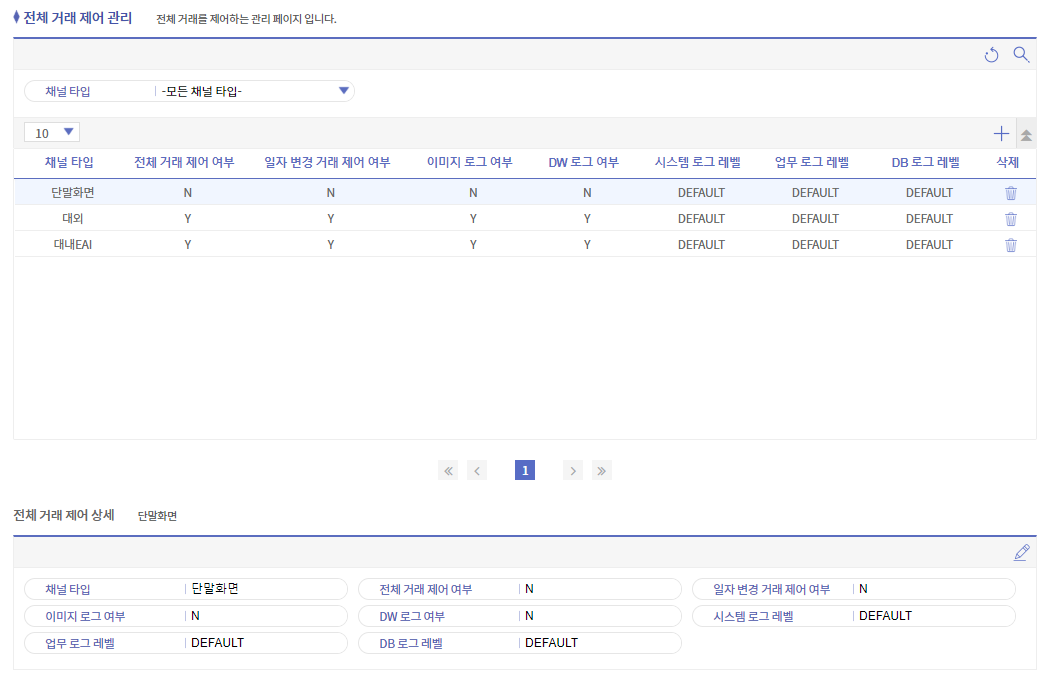The width and height of the screenshot is (1043, 679).
Task: Go to last page with double-right arrow
Action: coord(601,471)
